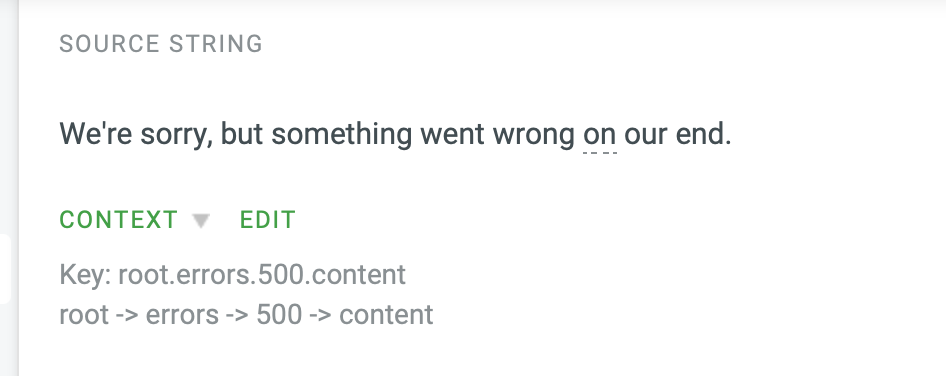The width and height of the screenshot is (946, 376).
Task: Click the dashed-underlined word "on"
Action: (600, 135)
